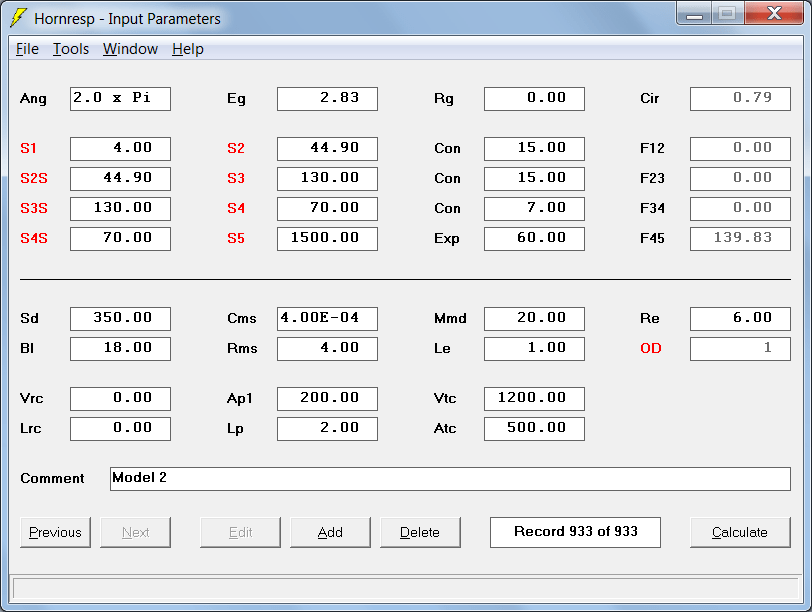Viewport: 812px width, 612px height.
Task: Select the OD field showing 1
Action: coord(741,349)
